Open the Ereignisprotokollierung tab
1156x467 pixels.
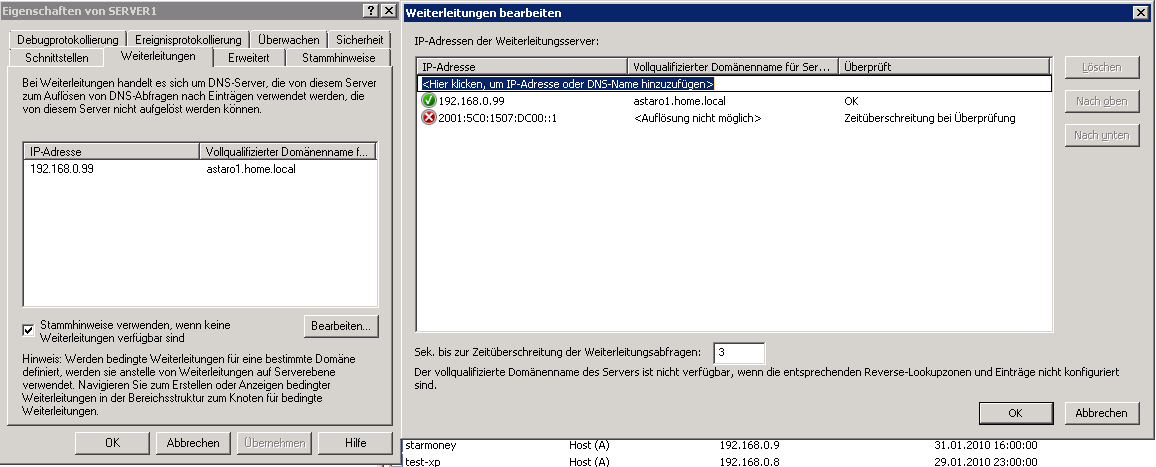188,40
